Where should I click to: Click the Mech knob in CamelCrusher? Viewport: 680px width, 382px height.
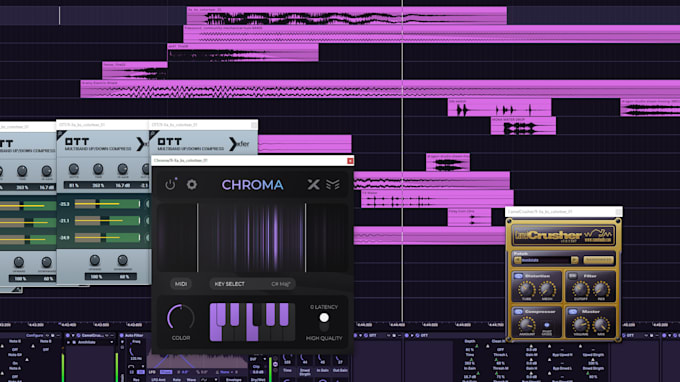547,289
